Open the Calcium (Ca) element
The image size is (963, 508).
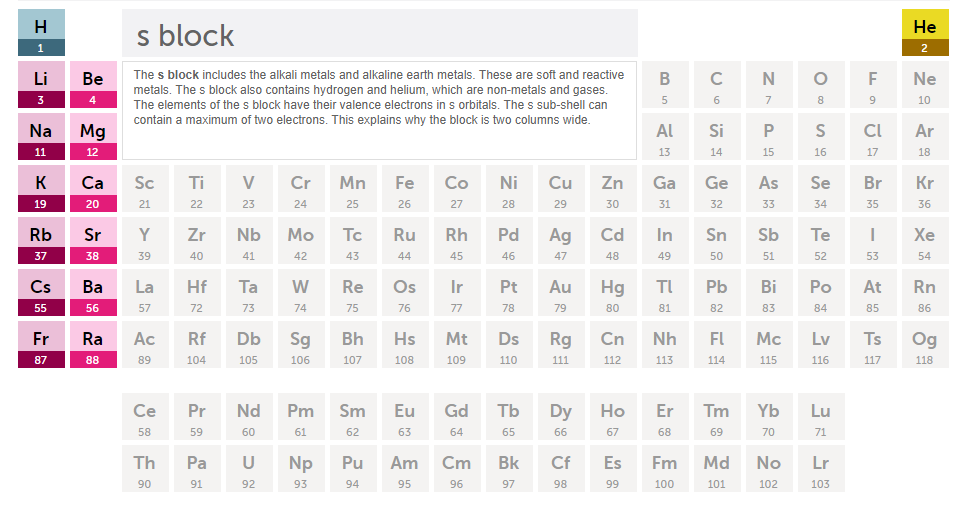[93, 189]
